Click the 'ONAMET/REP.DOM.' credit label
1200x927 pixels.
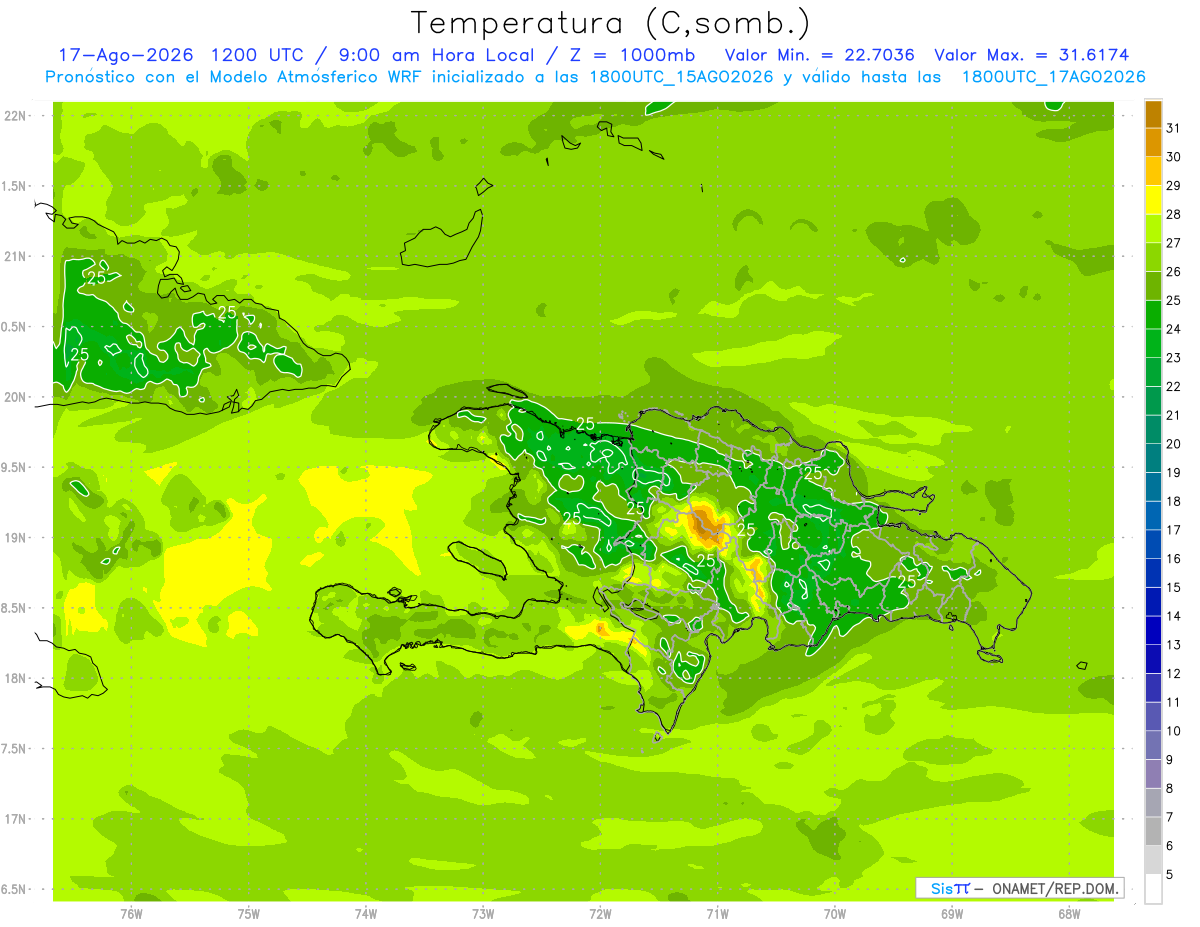1055,888
